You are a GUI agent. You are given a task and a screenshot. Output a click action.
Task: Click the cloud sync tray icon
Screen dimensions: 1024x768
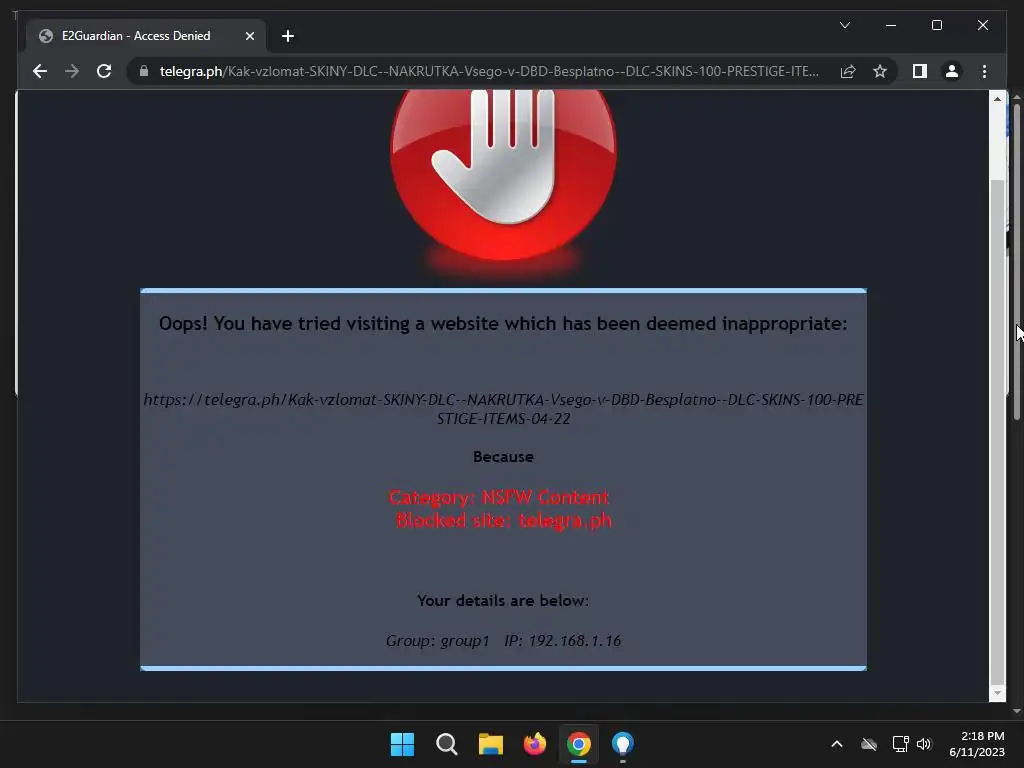coord(869,744)
